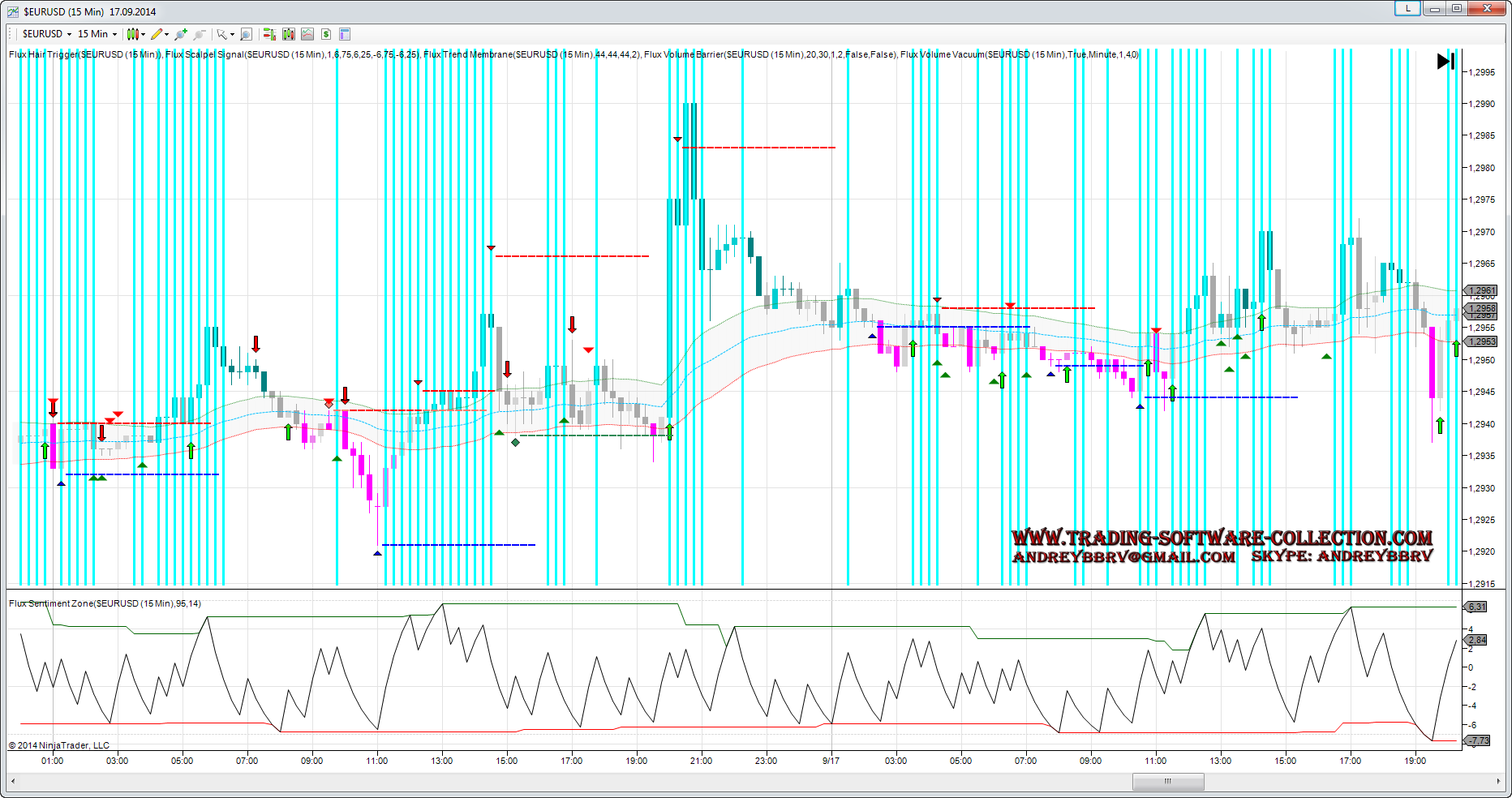
Task: Open the Strategies dollar sign icon
Action: pos(326,34)
